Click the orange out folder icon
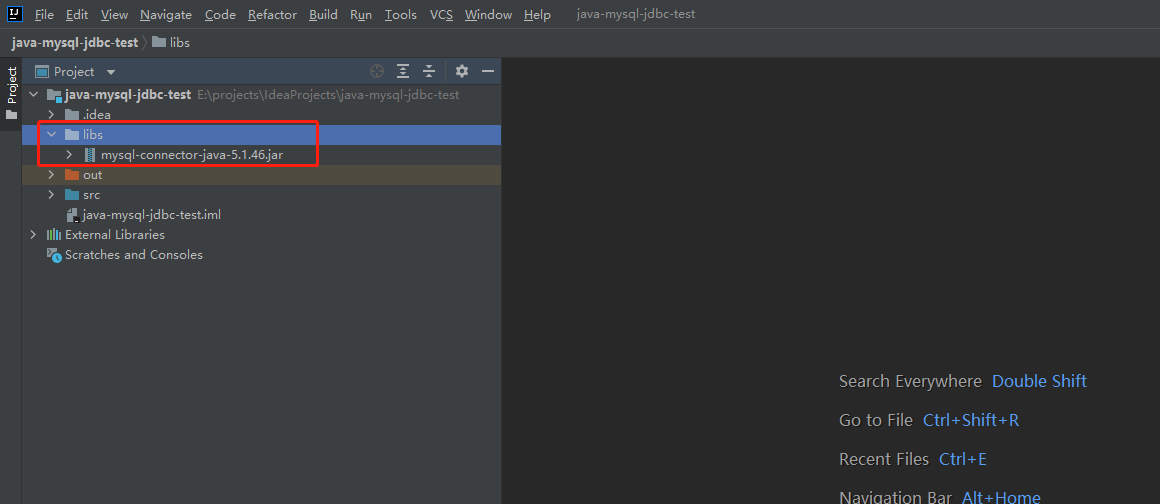Image resolution: width=1160 pixels, height=504 pixels. [72, 175]
